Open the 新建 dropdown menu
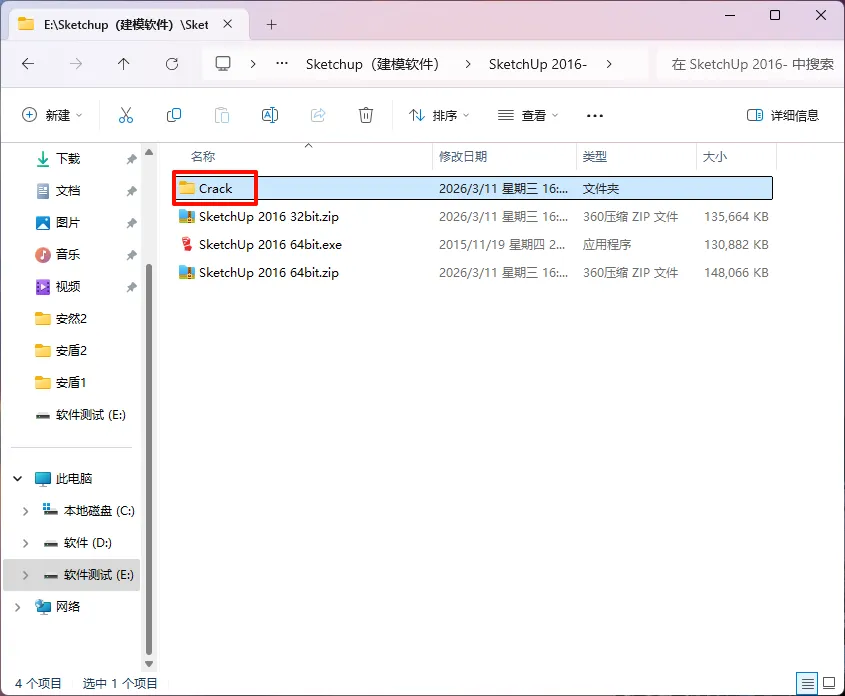Viewport: 845px width, 696px height. tap(52, 115)
